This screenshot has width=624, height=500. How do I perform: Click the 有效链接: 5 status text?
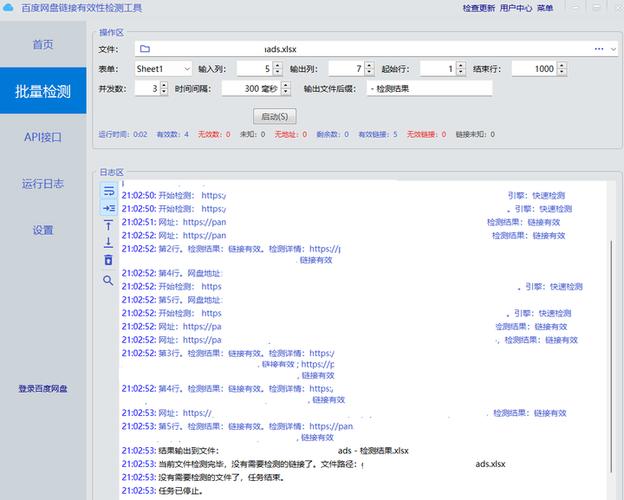click(x=378, y=135)
